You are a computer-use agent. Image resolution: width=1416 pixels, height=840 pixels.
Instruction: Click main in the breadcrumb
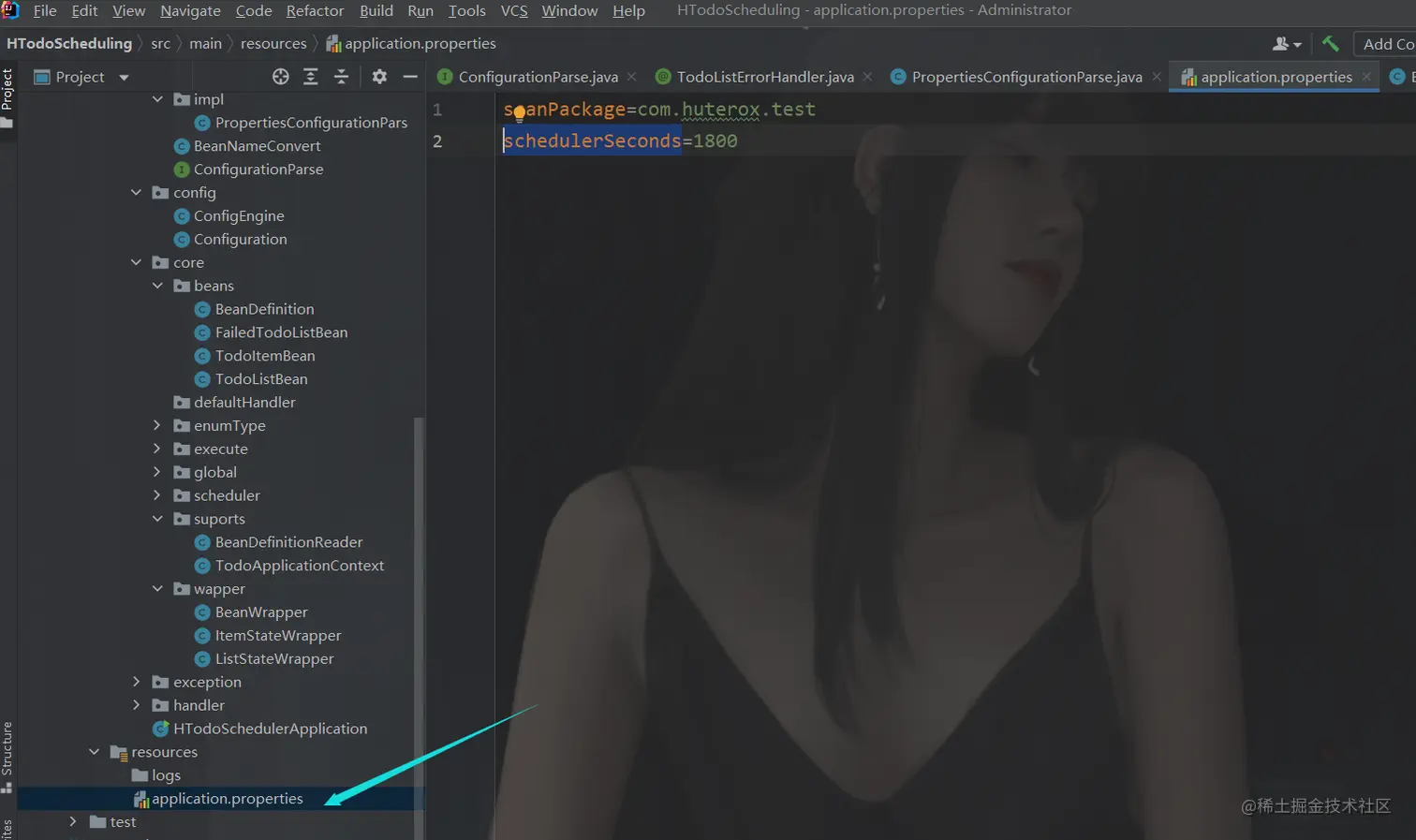[205, 43]
